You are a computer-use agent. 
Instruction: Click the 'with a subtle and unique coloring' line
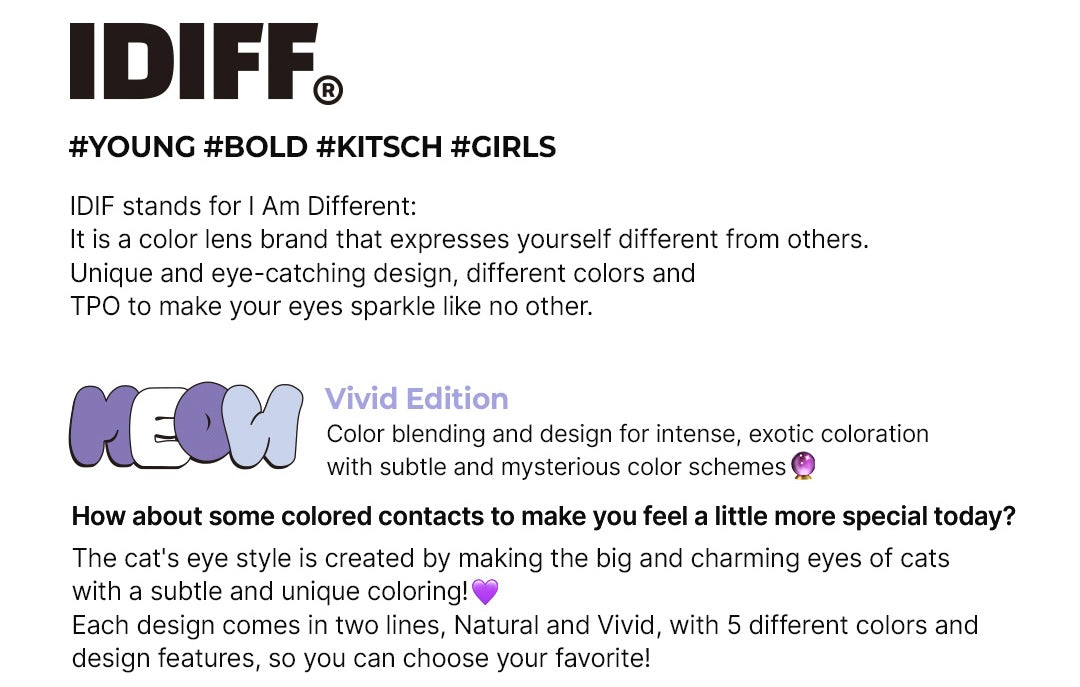click(270, 591)
